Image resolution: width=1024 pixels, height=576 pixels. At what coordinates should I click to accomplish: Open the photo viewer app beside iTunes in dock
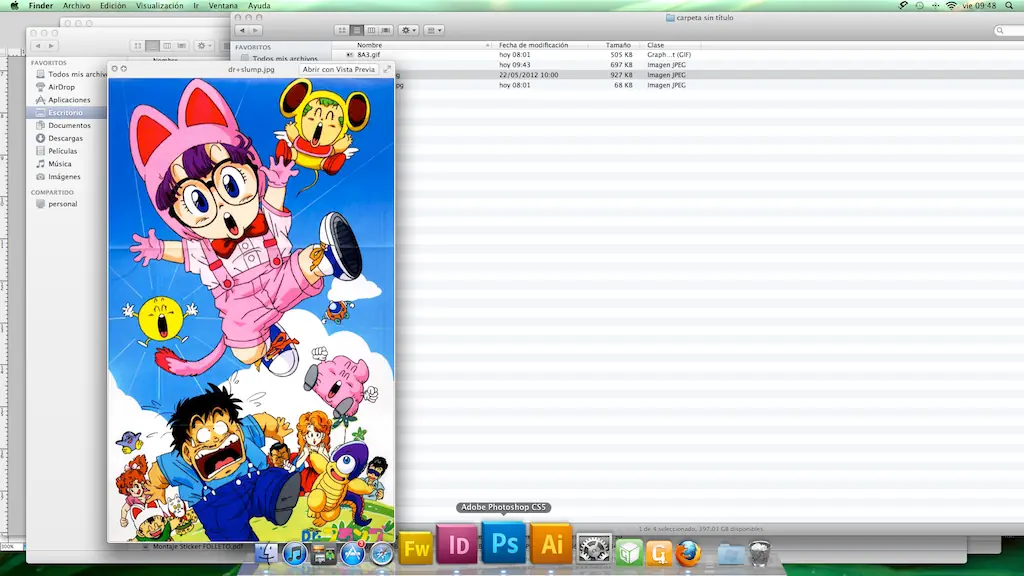[x=323, y=554]
